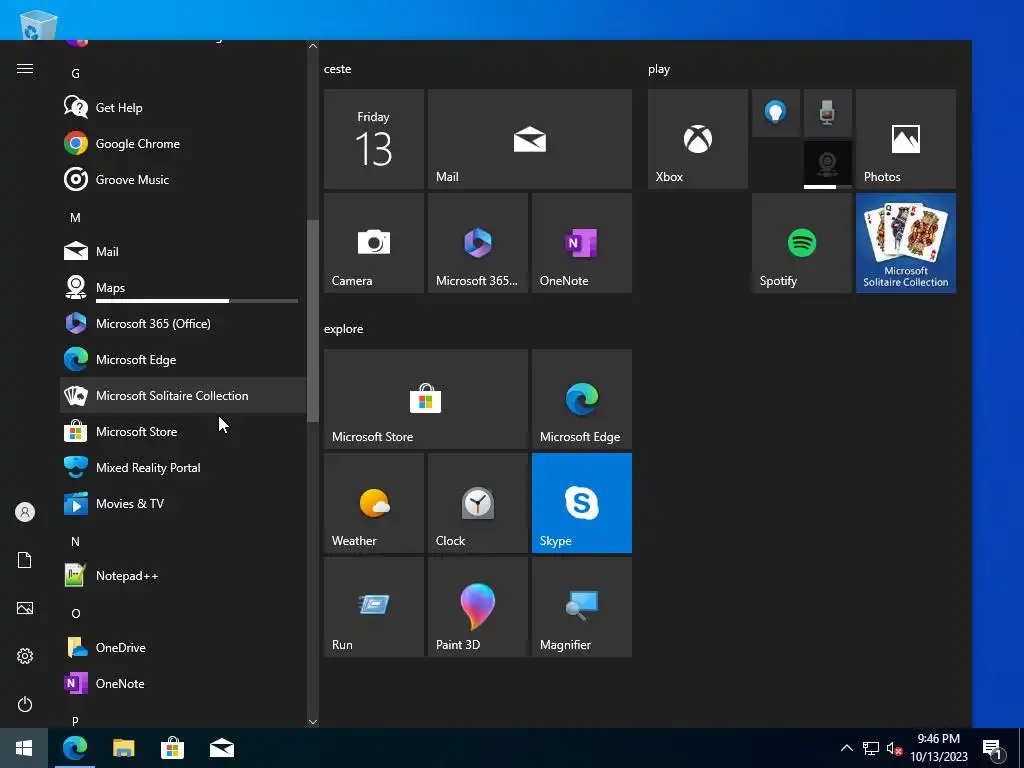Open OneNote in the app list
The width and height of the screenshot is (1024, 768).
point(183,683)
